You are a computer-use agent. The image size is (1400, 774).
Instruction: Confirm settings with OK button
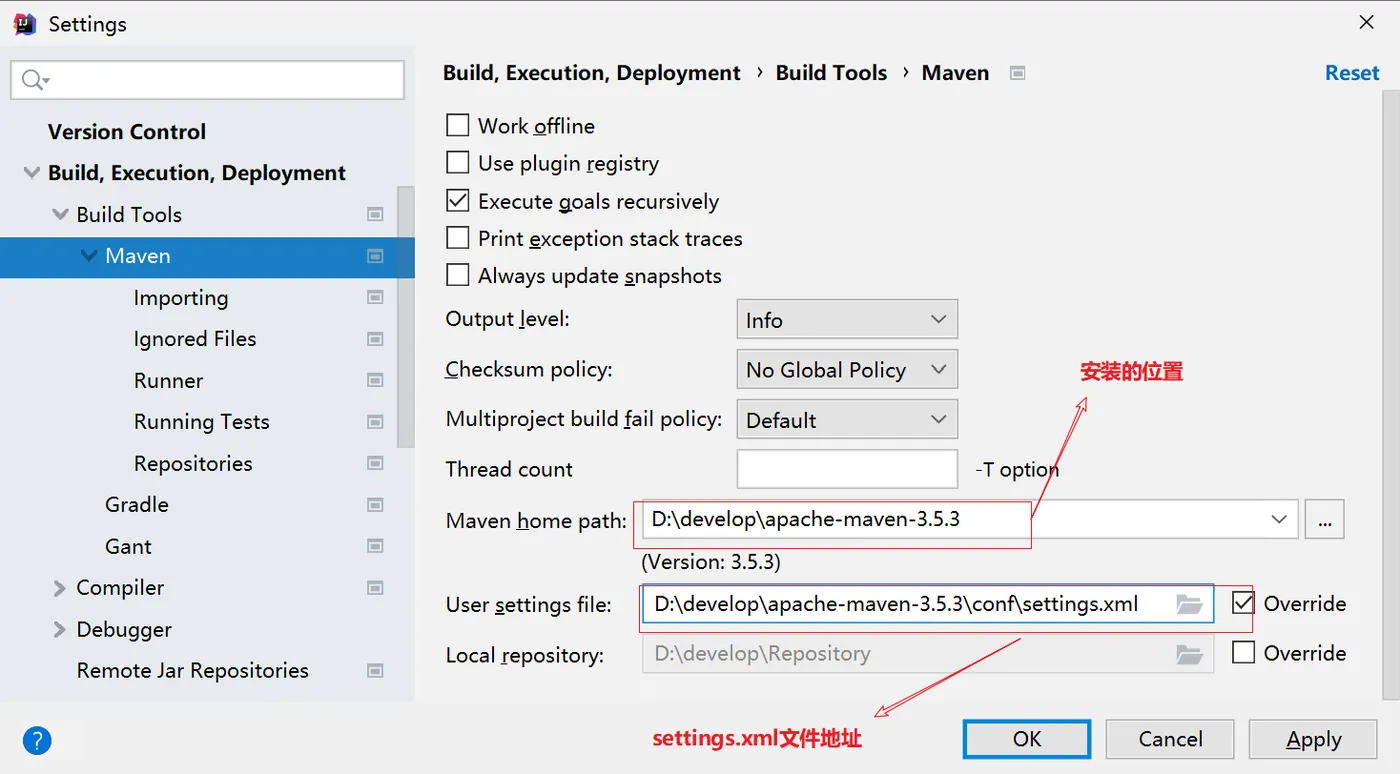[x=1027, y=739]
